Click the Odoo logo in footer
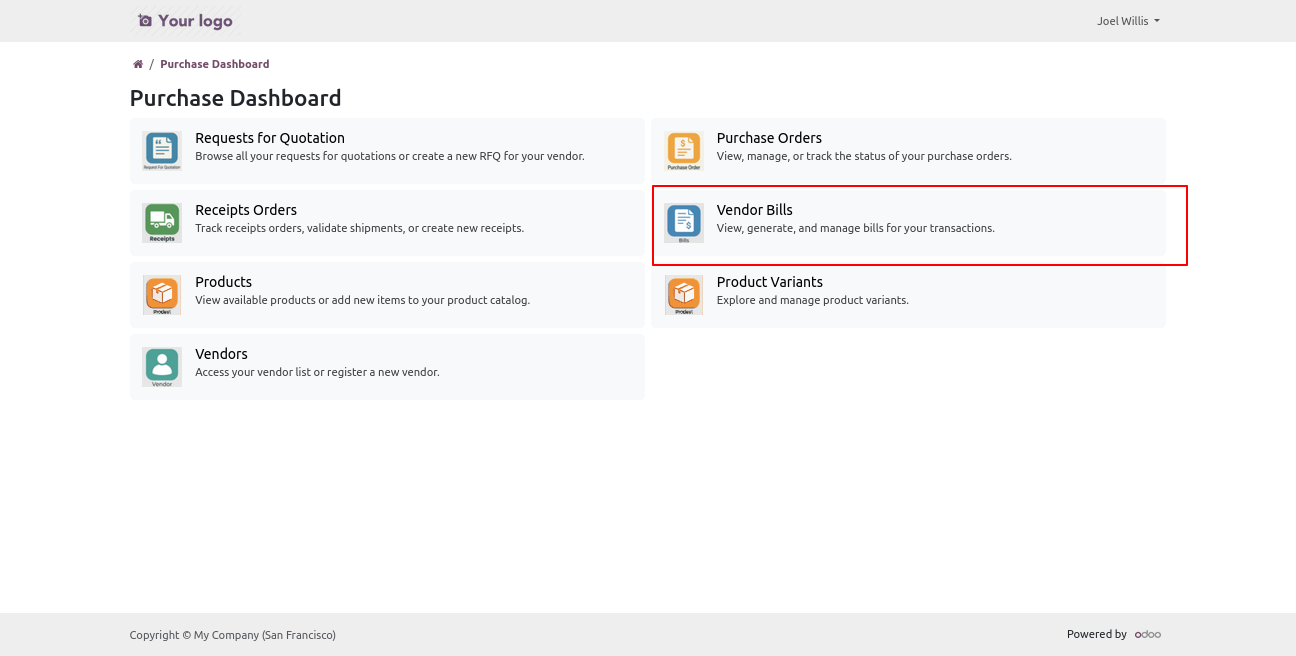The width and height of the screenshot is (1296, 656). [1147, 634]
